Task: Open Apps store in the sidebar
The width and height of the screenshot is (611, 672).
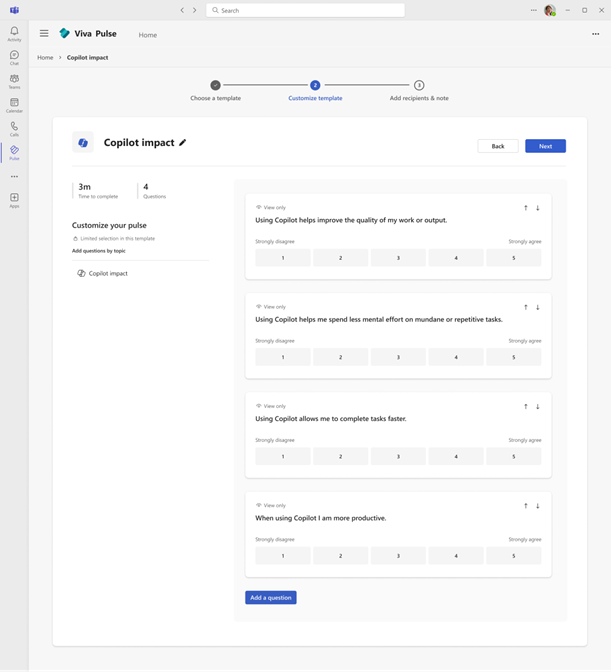Action: (14, 200)
